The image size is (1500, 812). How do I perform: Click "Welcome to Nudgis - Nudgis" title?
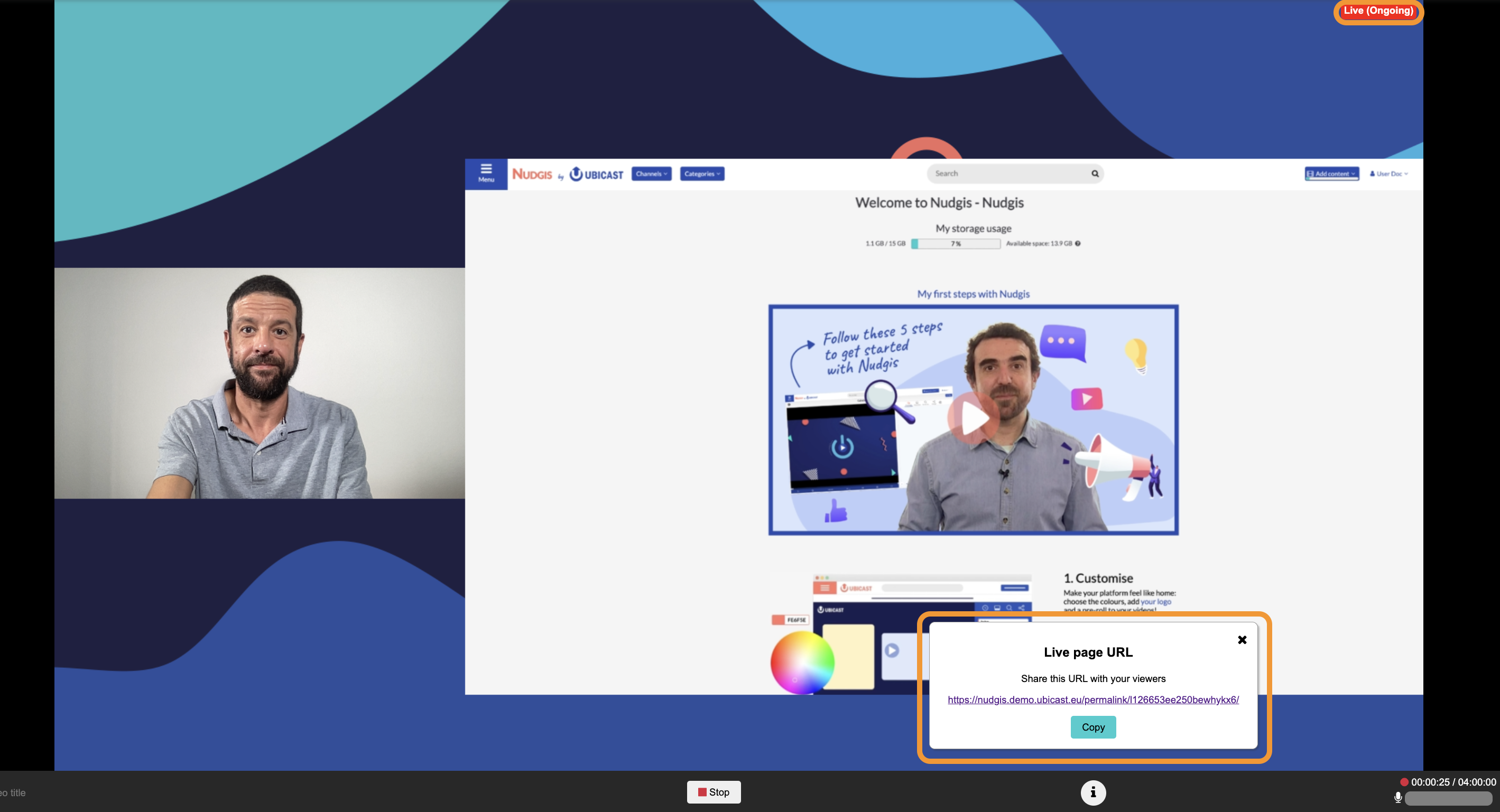tap(939, 202)
